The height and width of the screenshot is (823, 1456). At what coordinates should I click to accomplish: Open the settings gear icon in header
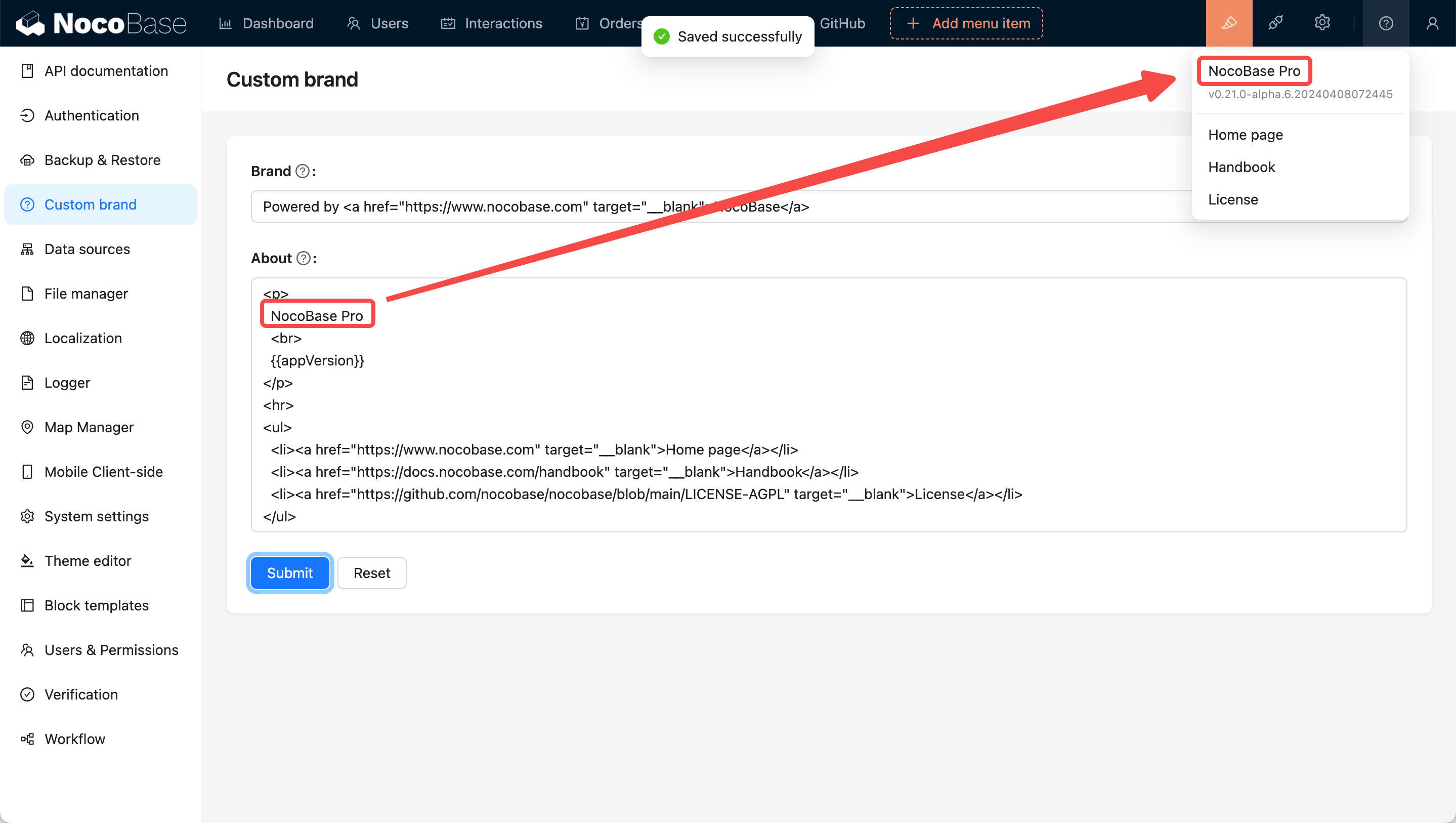point(1321,23)
